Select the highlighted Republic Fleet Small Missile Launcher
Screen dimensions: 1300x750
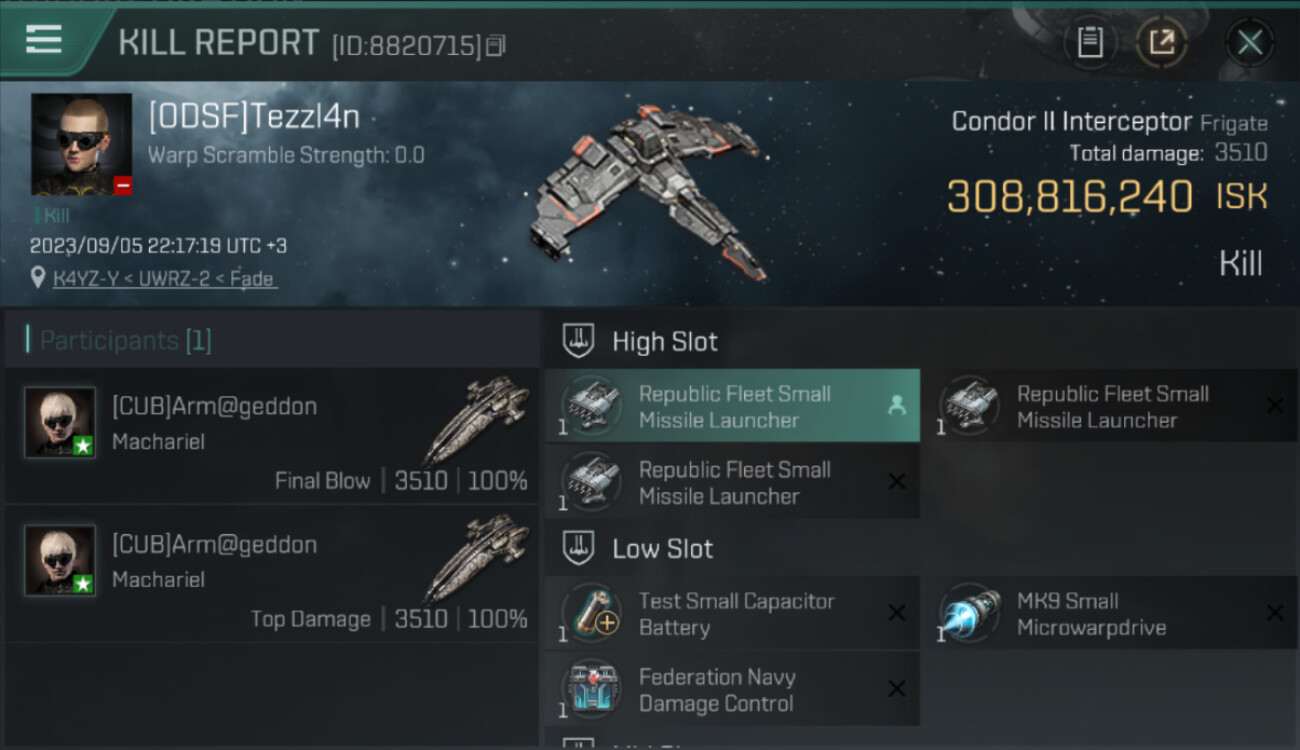732,406
